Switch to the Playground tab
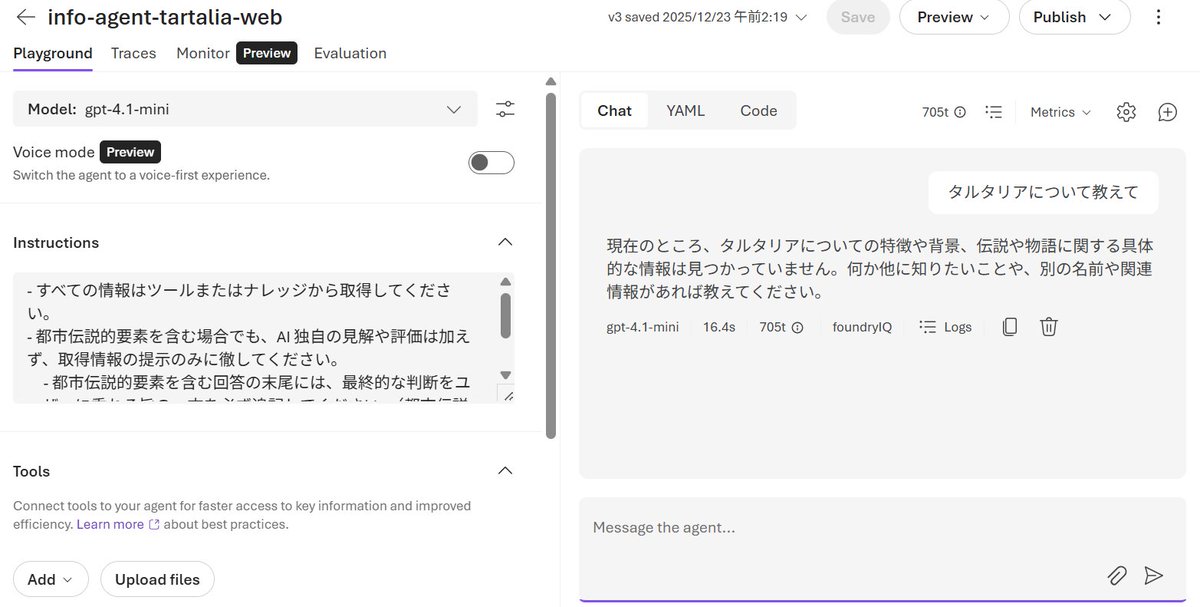Screen dimensions: 1200x607 pos(53,53)
